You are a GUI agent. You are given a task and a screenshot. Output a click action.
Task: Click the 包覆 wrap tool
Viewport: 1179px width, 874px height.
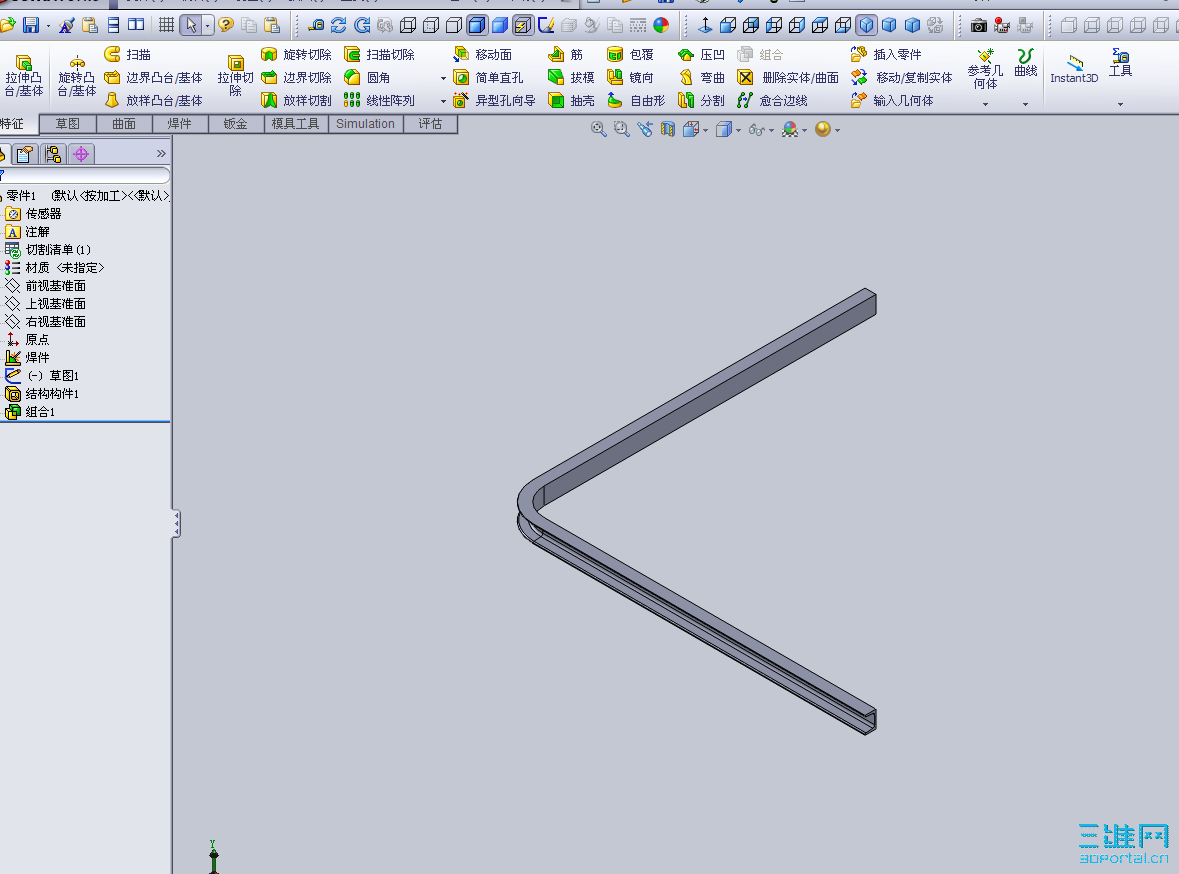coord(630,54)
